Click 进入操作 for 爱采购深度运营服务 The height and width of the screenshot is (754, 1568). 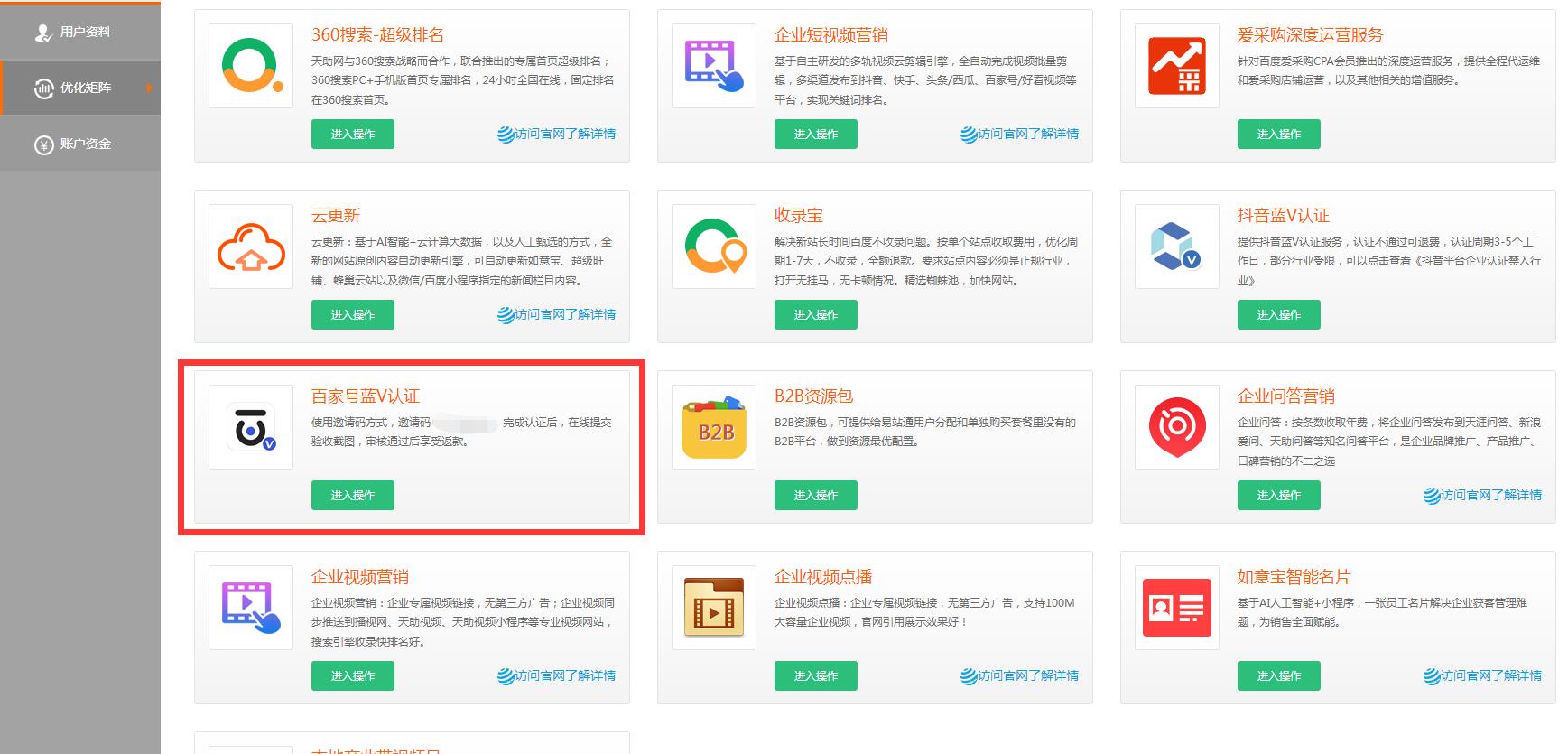click(x=1279, y=134)
